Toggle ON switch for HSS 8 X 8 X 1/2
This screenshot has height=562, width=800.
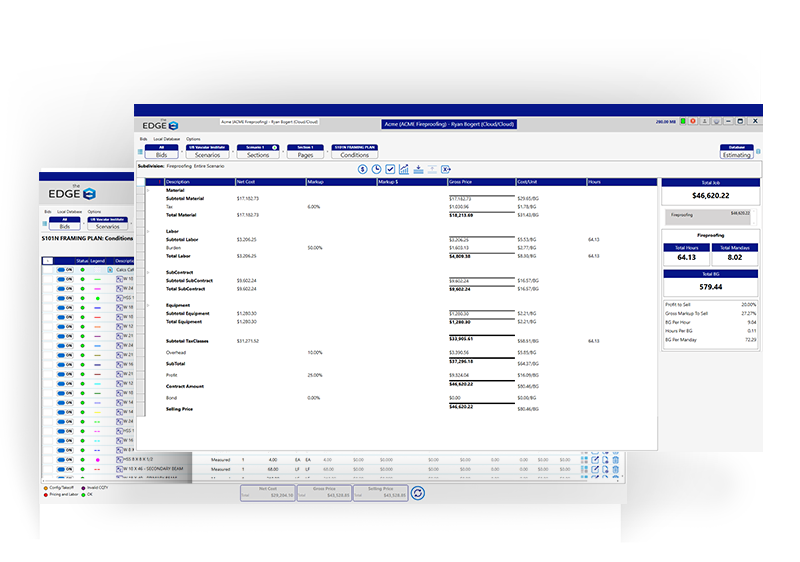65,459
